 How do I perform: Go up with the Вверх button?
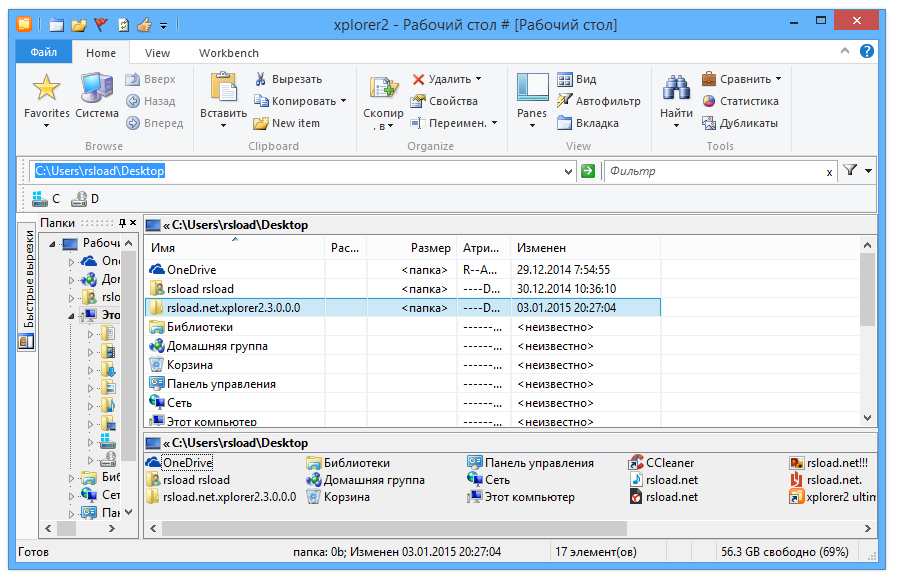pyautogui.click(x=150, y=79)
